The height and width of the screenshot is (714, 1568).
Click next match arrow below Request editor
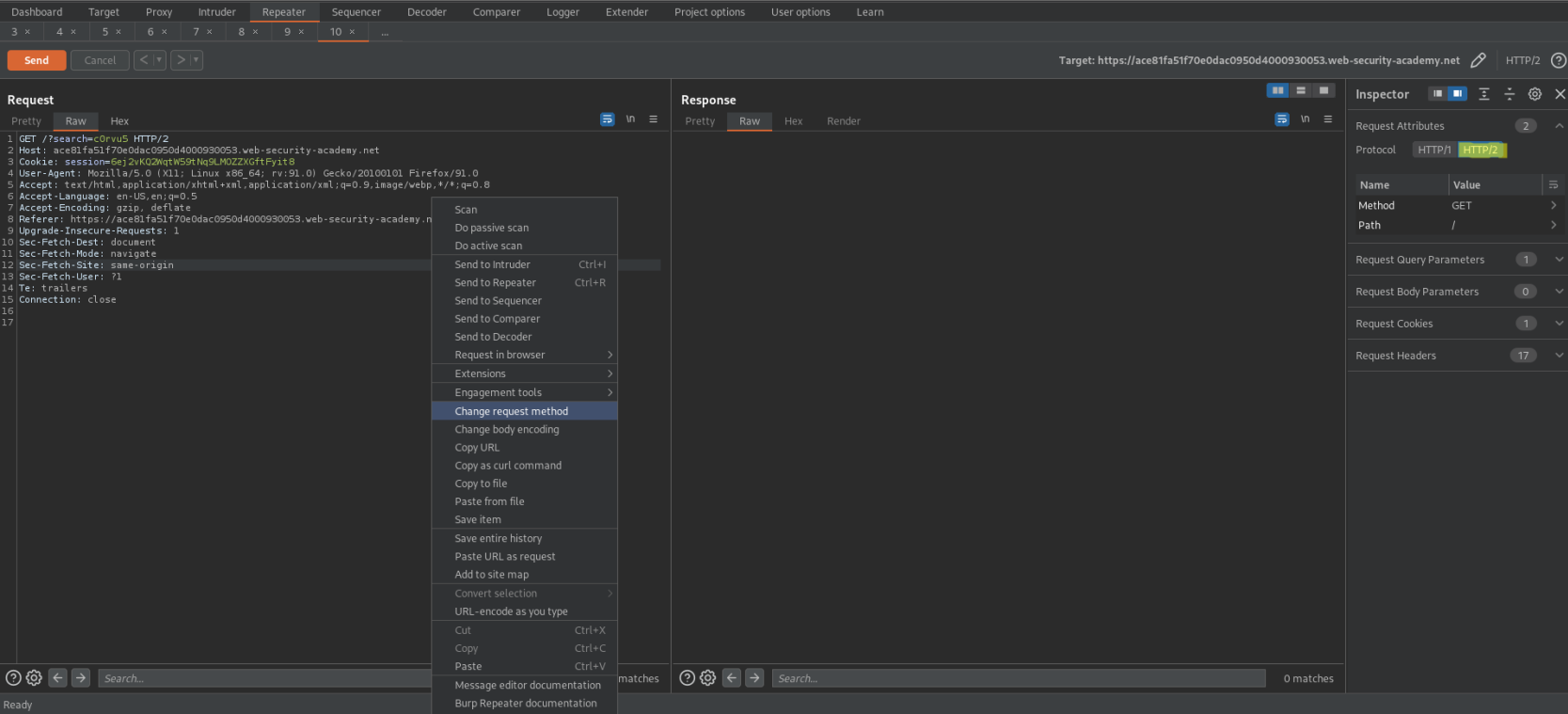tap(81, 677)
